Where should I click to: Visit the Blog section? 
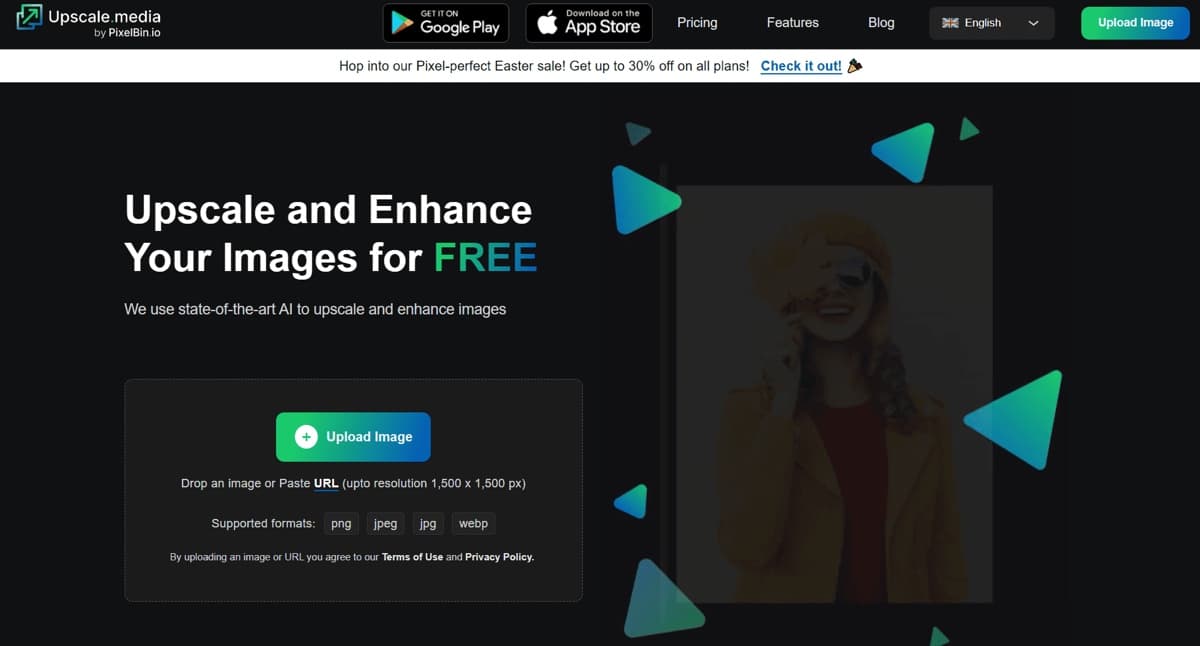[881, 22]
